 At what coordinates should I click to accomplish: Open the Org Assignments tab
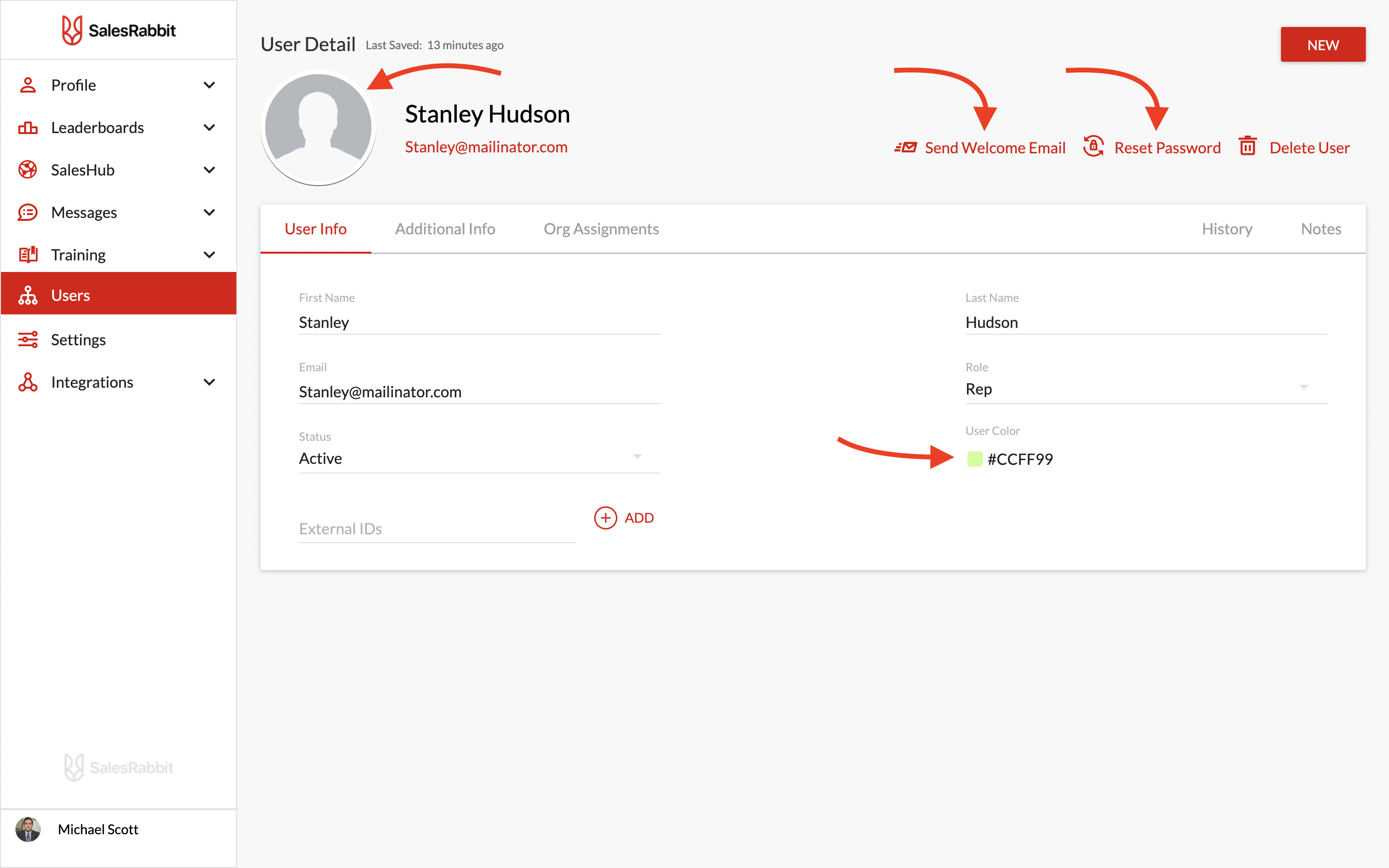click(601, 229)
